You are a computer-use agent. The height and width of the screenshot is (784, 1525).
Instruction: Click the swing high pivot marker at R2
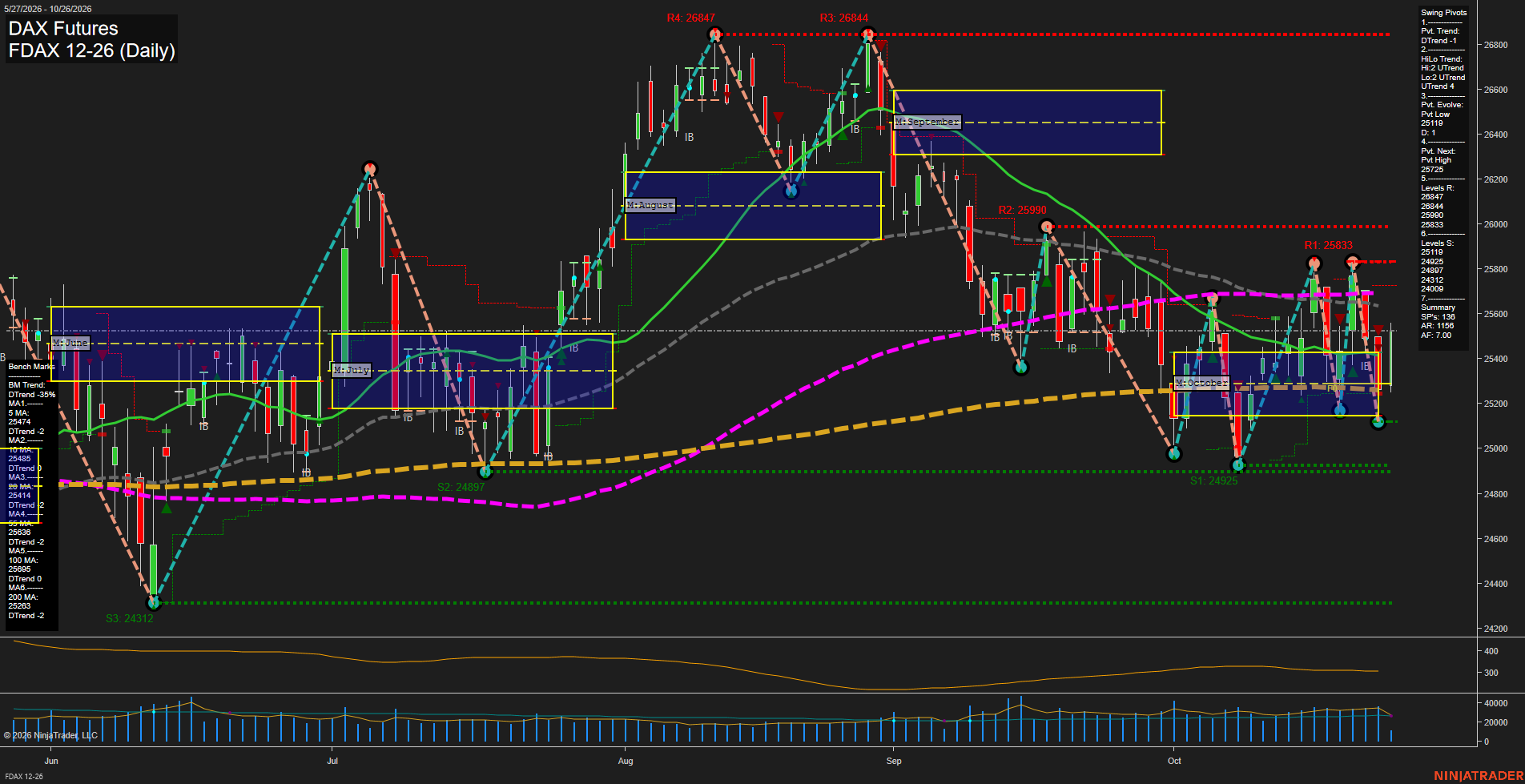pyautogui.click(x=1047, y=227)
